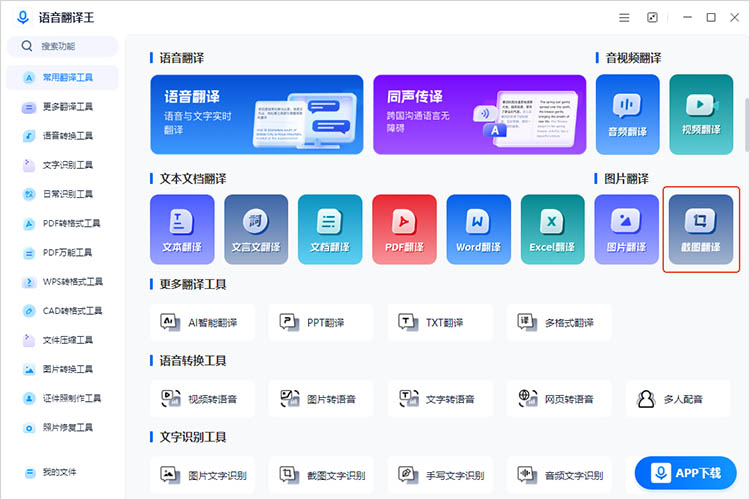Click the TXT翻译 tool
This screenshot has width=750, height=500.
pyautogui.click(x=440, y=322)
